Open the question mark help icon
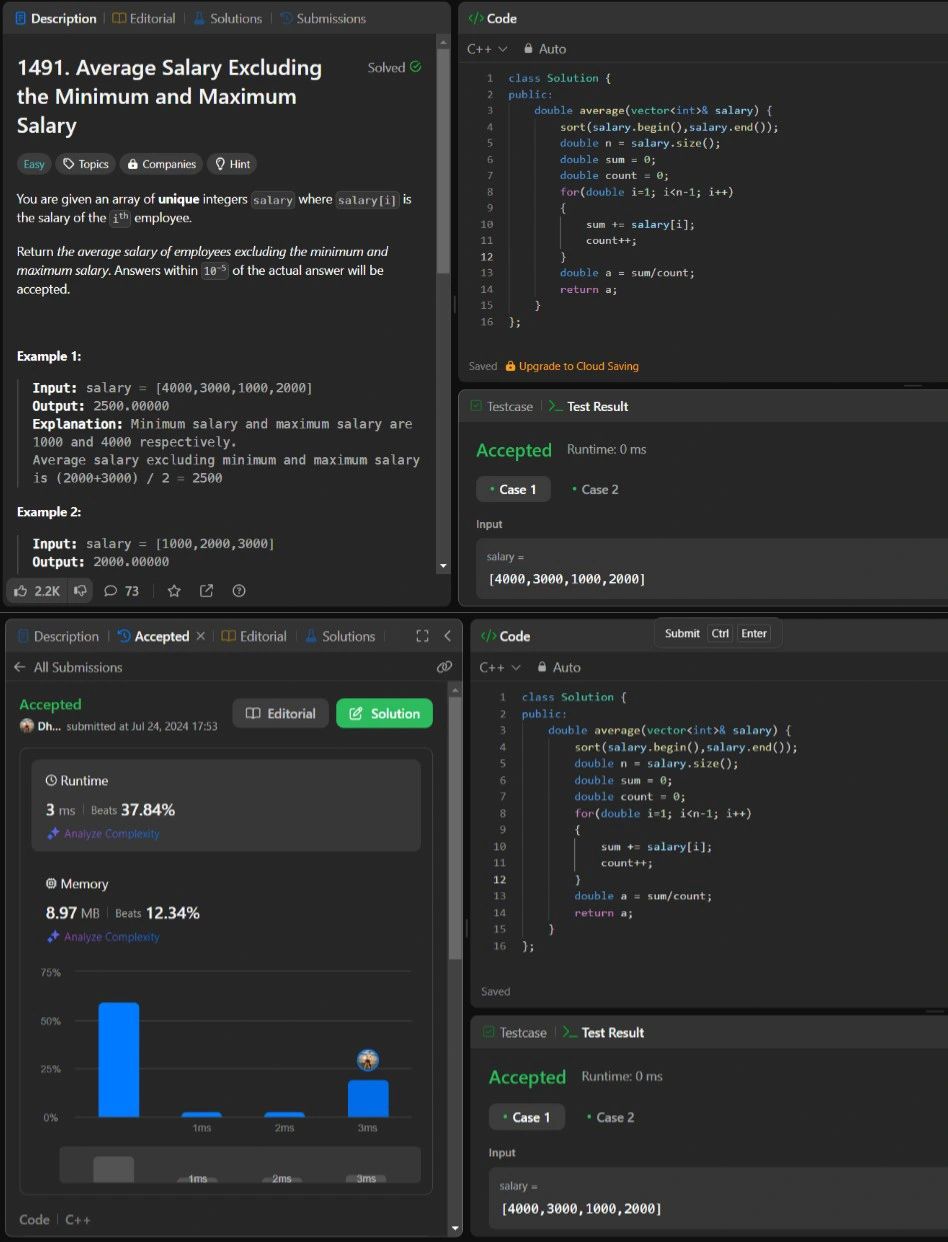The width and height of the screenshot is (948, 1242). pos(239,591)
